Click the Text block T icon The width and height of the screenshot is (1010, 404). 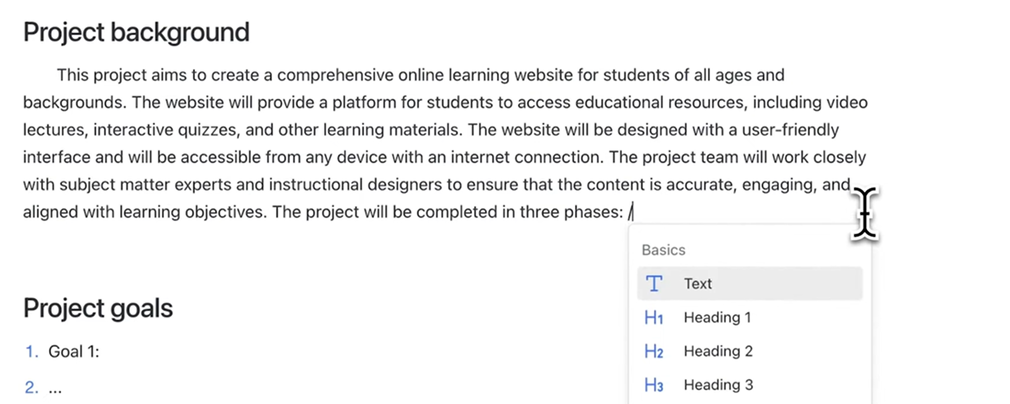[654, 284]
